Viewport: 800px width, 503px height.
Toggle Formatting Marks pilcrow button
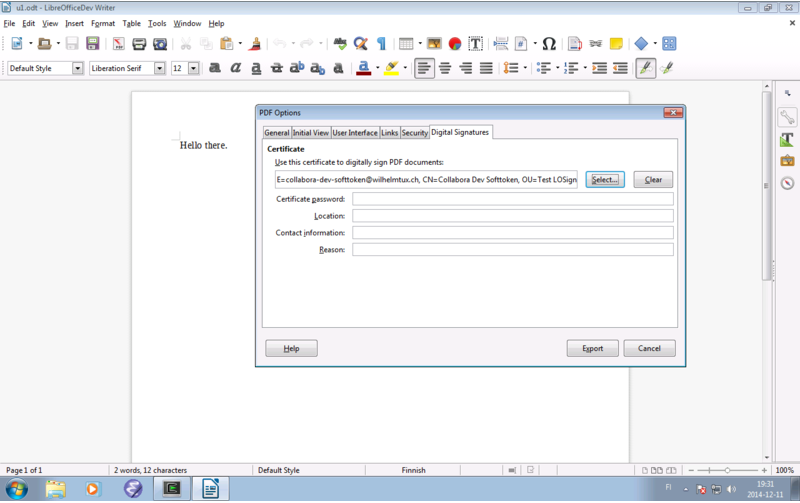381,44
